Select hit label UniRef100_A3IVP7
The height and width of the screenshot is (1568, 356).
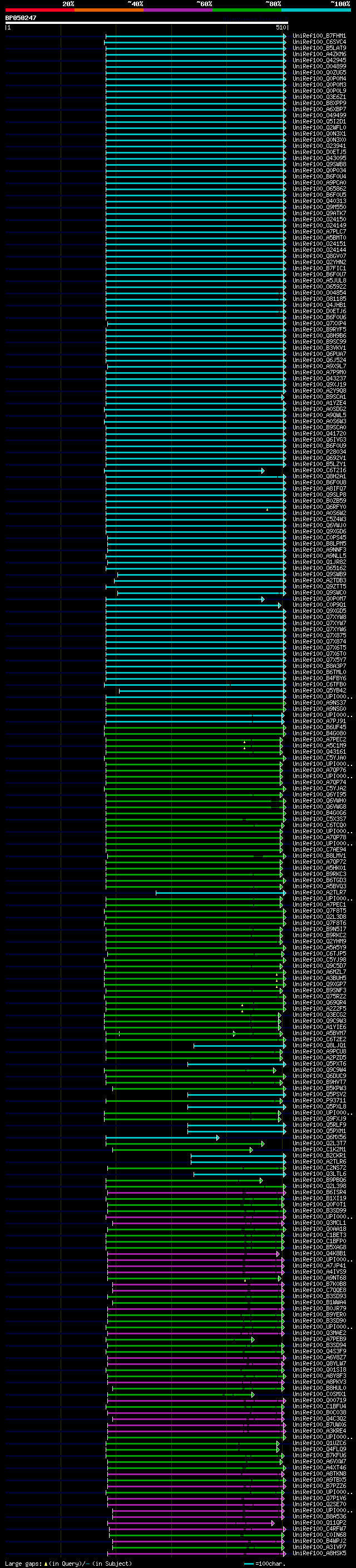[x=319, y=1547]
